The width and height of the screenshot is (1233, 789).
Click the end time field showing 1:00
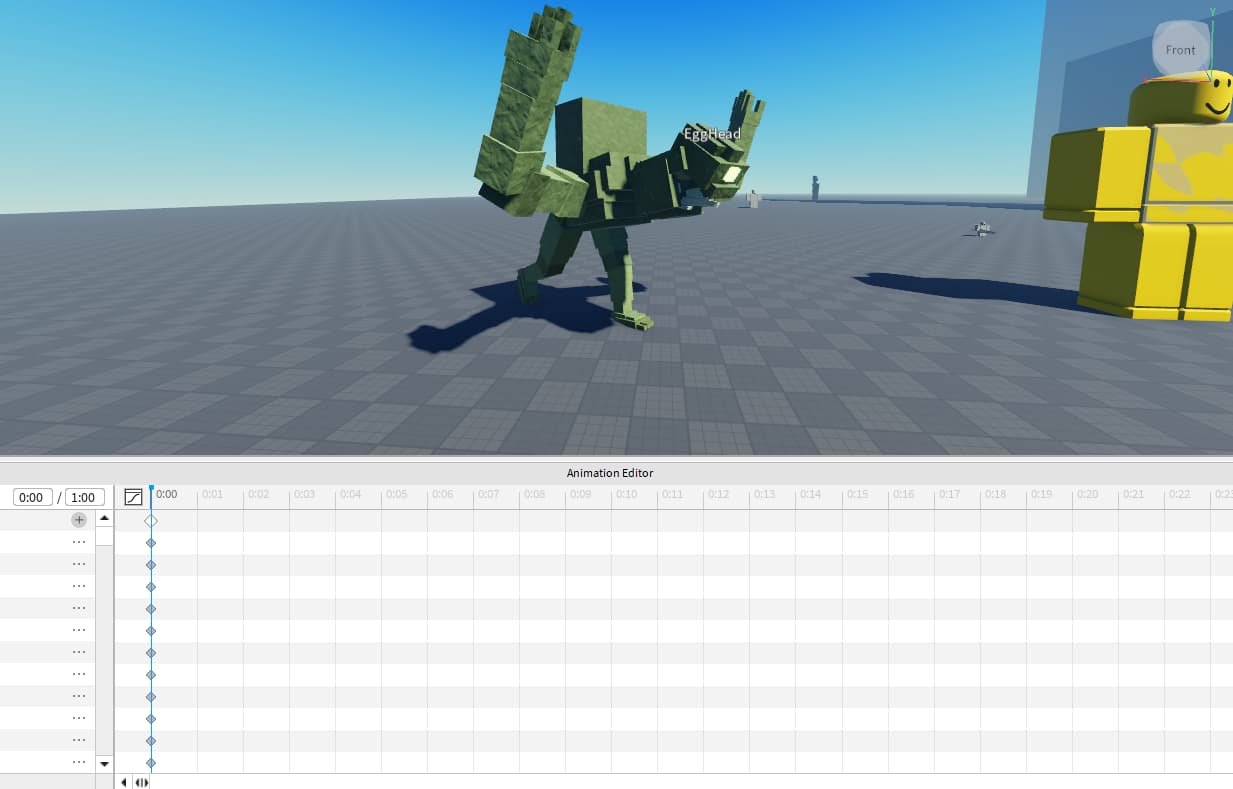[84, 497]
